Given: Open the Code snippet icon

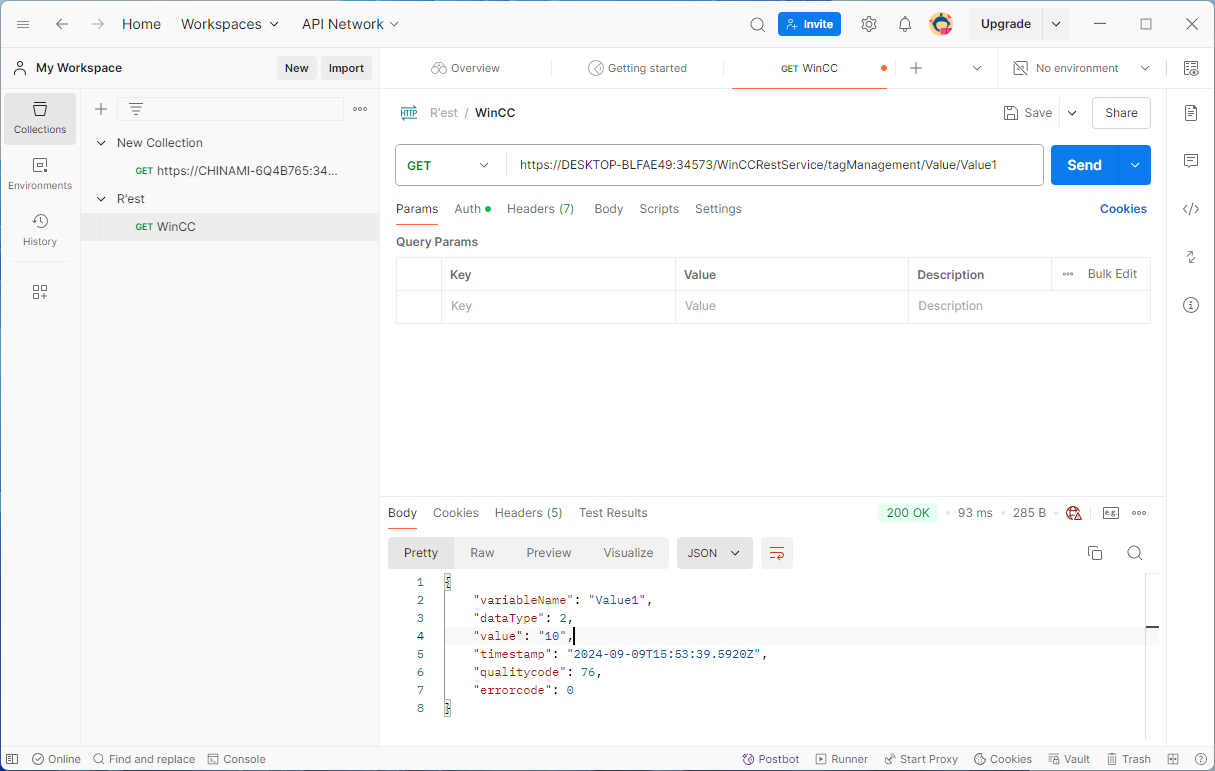Looking at the screenshot, I should click(x=1191, y=209).
